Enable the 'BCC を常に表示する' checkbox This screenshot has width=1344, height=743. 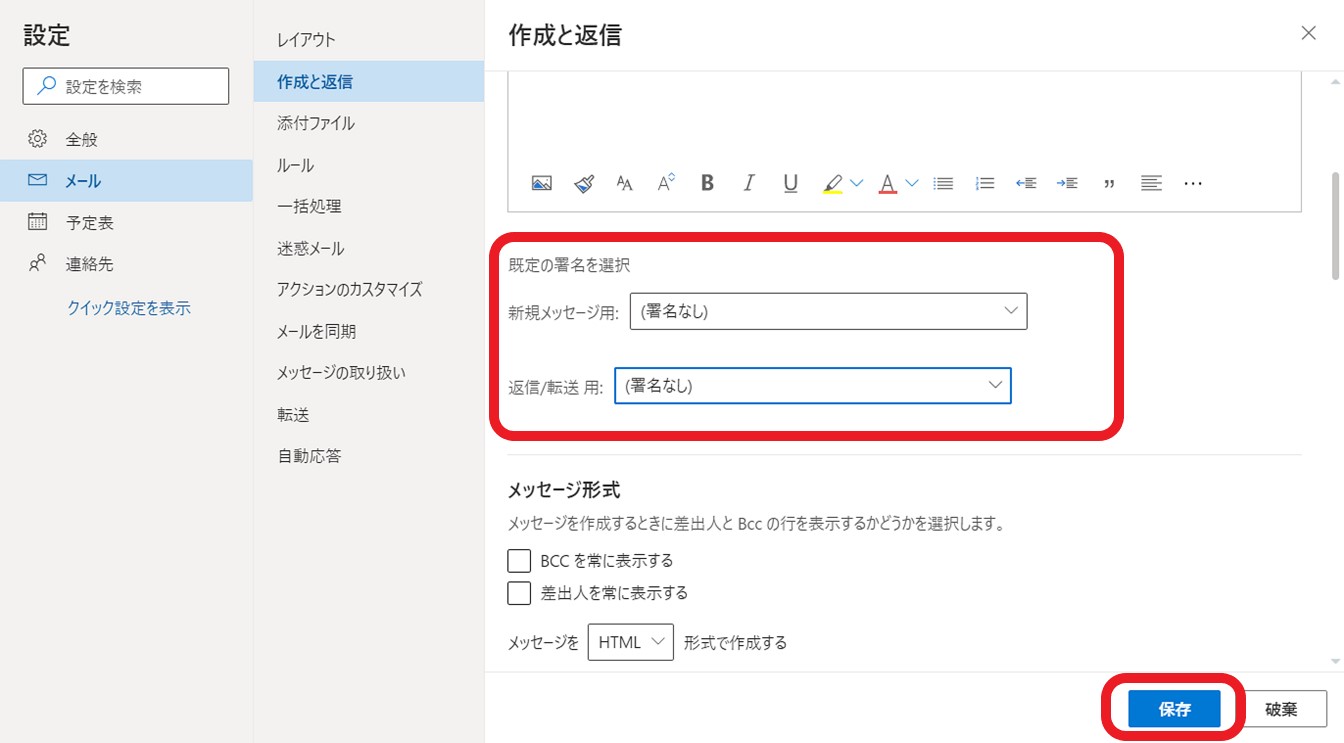click(x=519, y=560)
